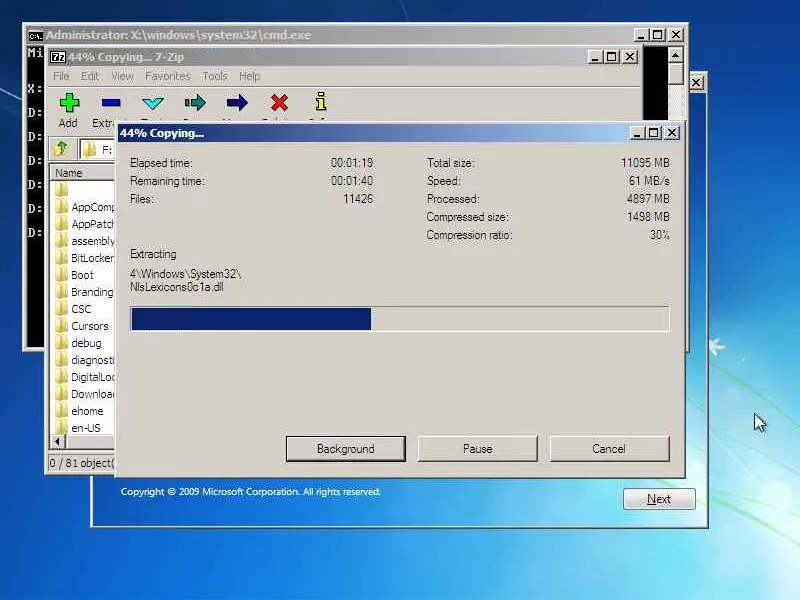Open the Help menu
The image size is (800, 600).
[x=250, y=76]
